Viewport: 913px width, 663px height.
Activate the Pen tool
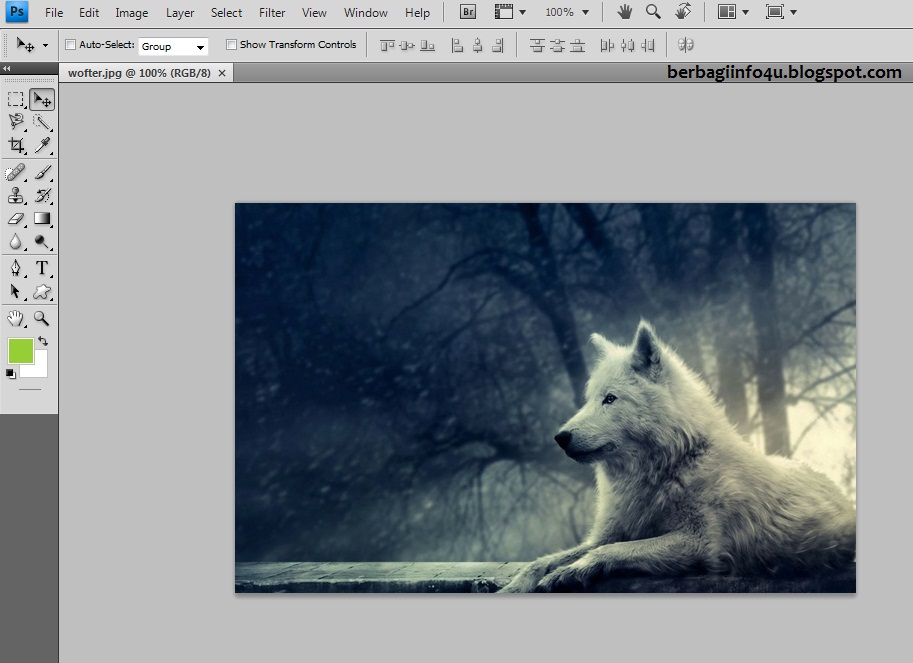point(16,268)
